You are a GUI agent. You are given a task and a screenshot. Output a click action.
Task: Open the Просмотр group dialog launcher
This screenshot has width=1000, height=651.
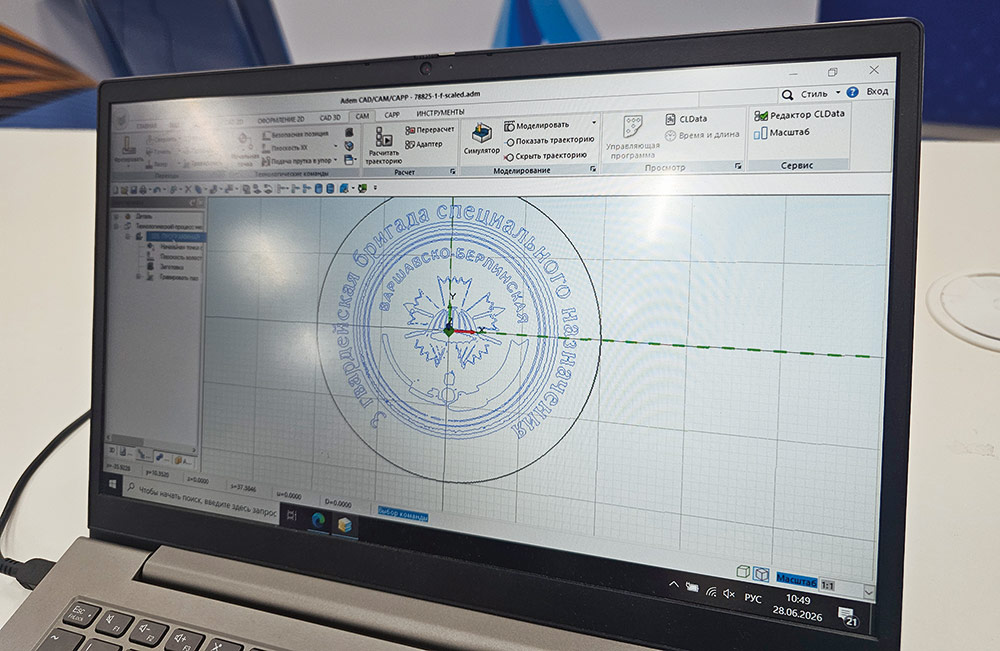click(738, 166)
